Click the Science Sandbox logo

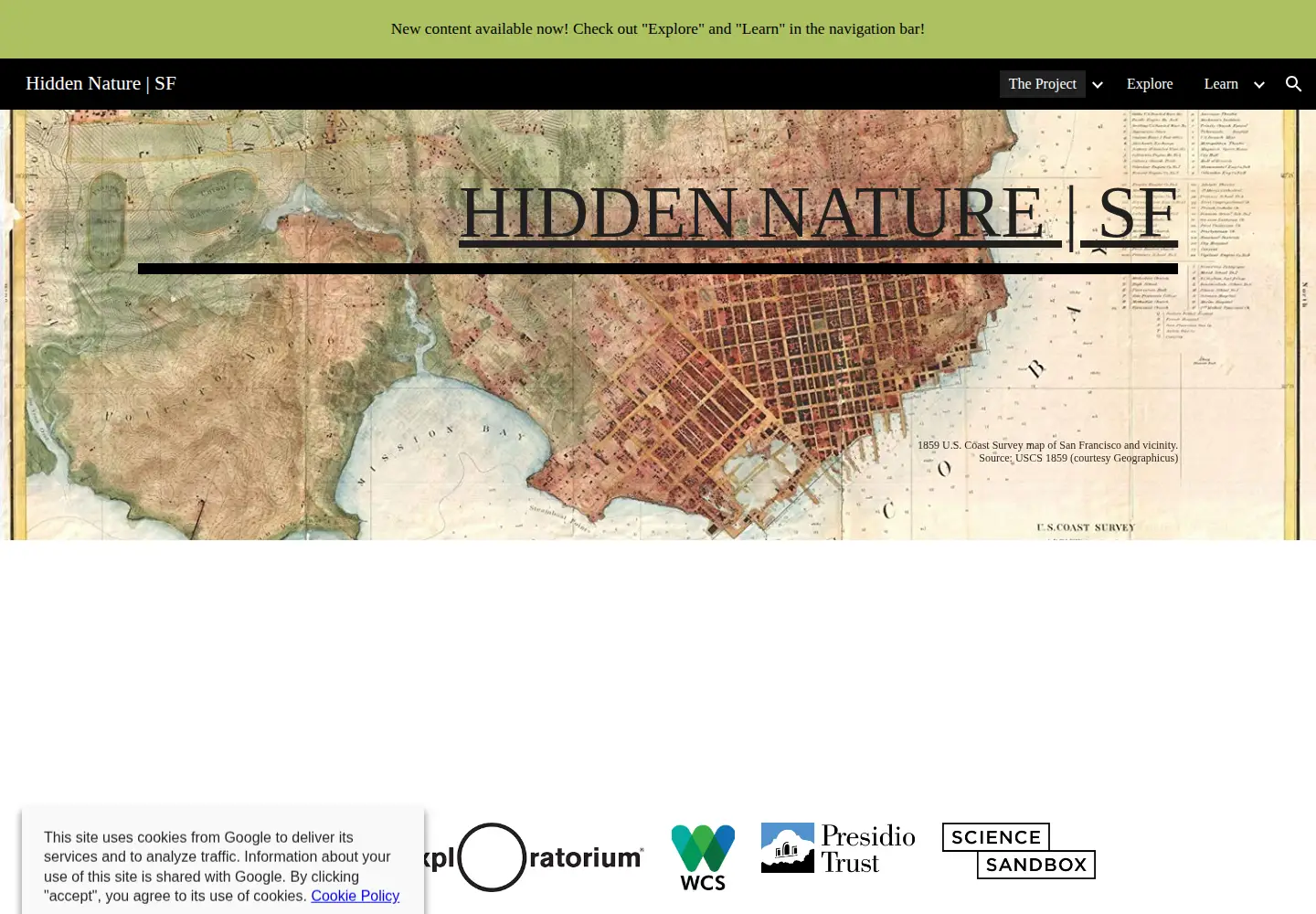[x=1019, y=851]
